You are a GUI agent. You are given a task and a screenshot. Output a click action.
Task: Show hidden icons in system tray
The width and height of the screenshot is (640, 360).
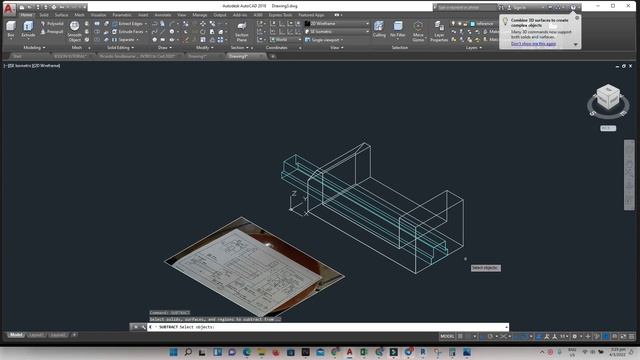click(x=542, y=352)
